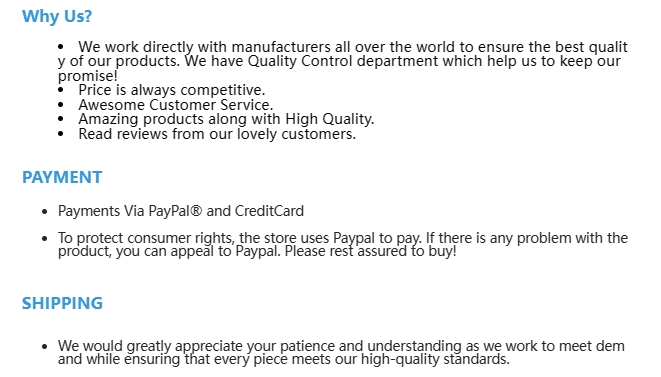This screenshot has width=661, height=377.
Task: Click the bullet before 'We work directly'
Action: 61,46
